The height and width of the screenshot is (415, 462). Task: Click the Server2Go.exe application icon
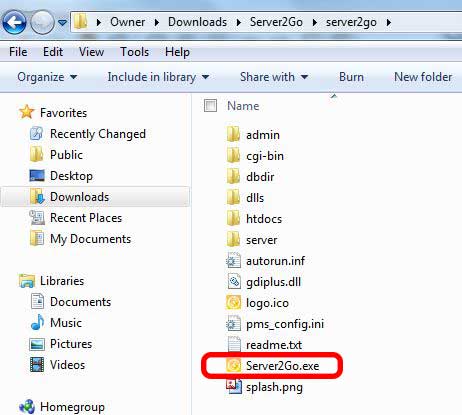233,365
